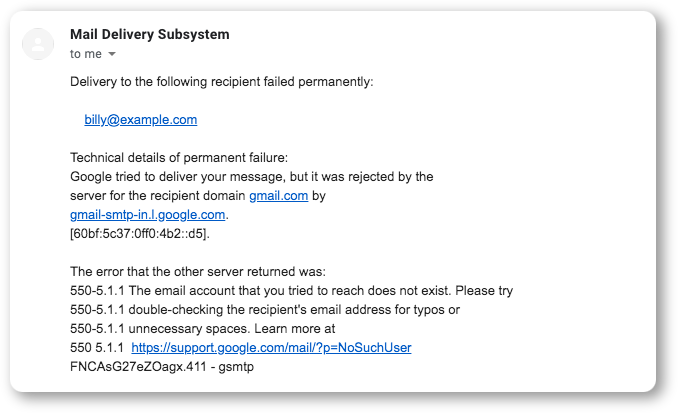This screenshot has height=413, width=678.
Task: Click the "double-checking the recipient's email address" line
Action: pos(265,310)
